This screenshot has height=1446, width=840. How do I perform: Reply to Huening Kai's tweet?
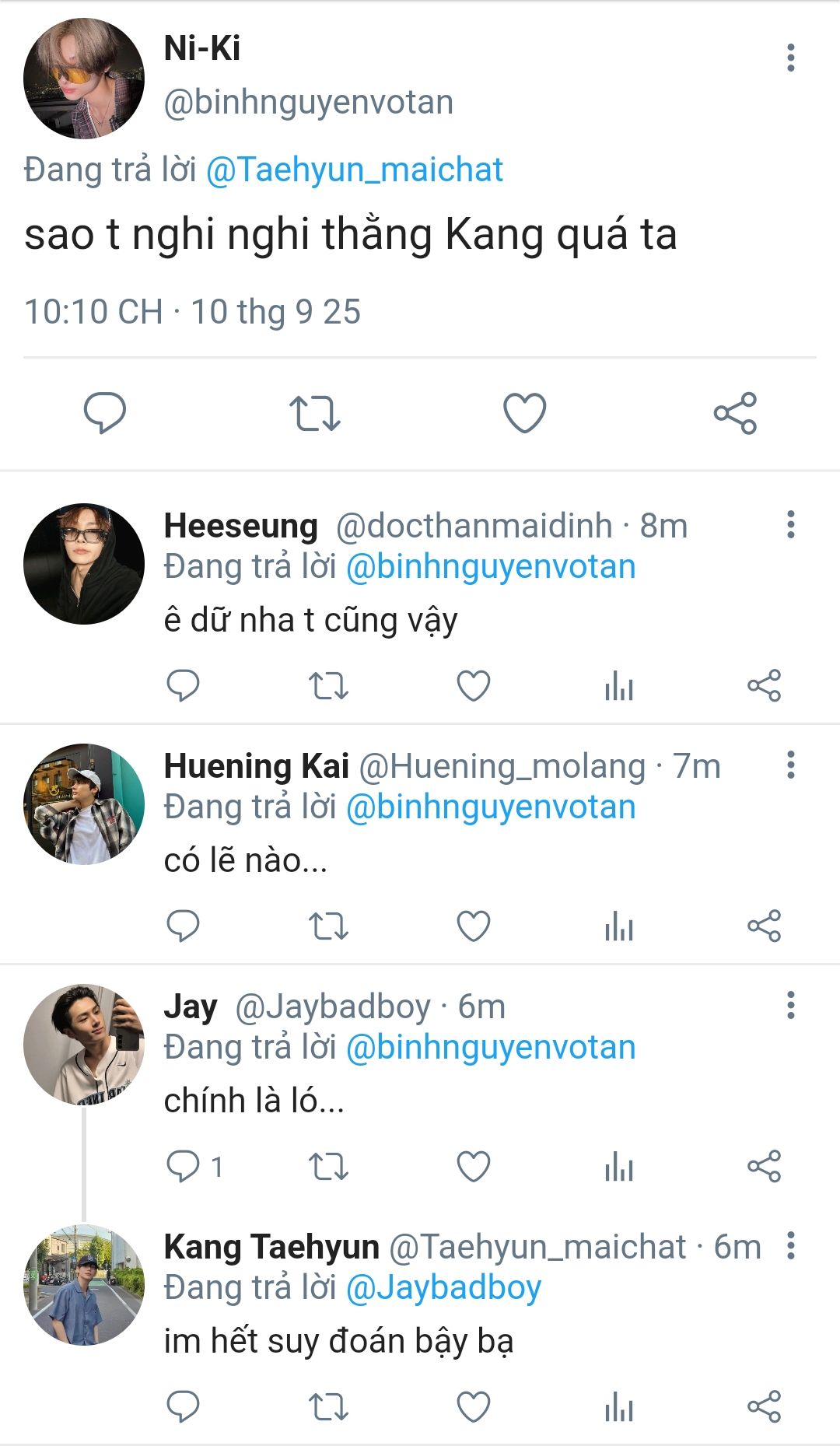pyautogui.click(x=184, y=926)
